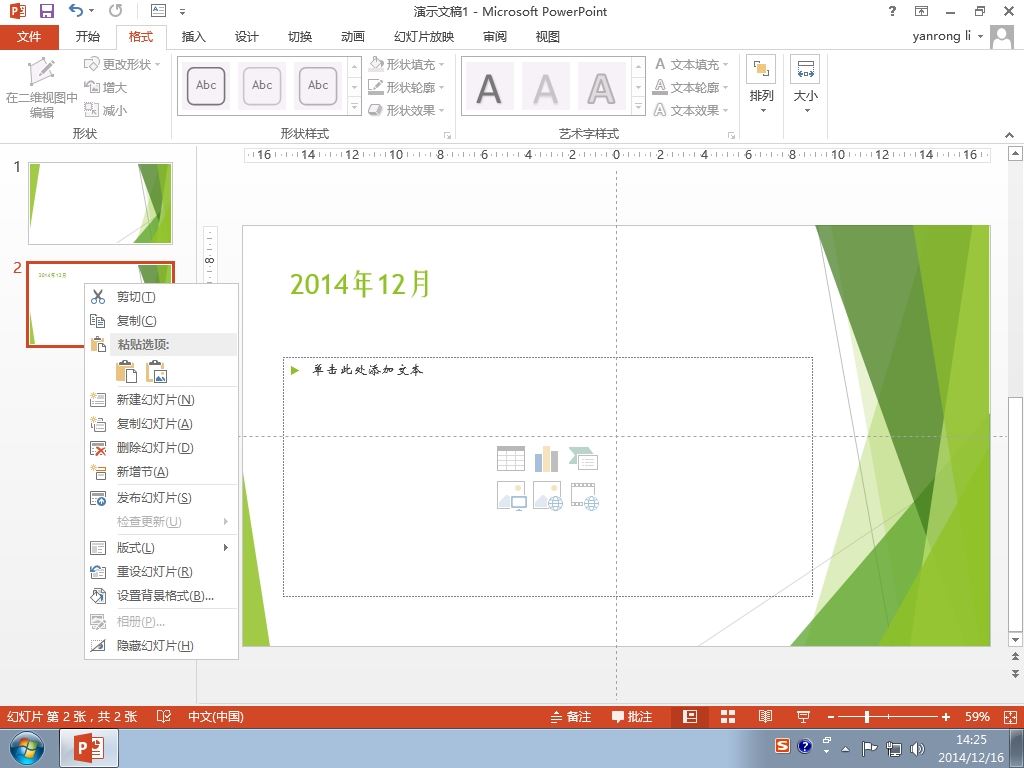1024x768 pixels.
Task: Select slide 1 thumbnail
Action: coord(100,203)
